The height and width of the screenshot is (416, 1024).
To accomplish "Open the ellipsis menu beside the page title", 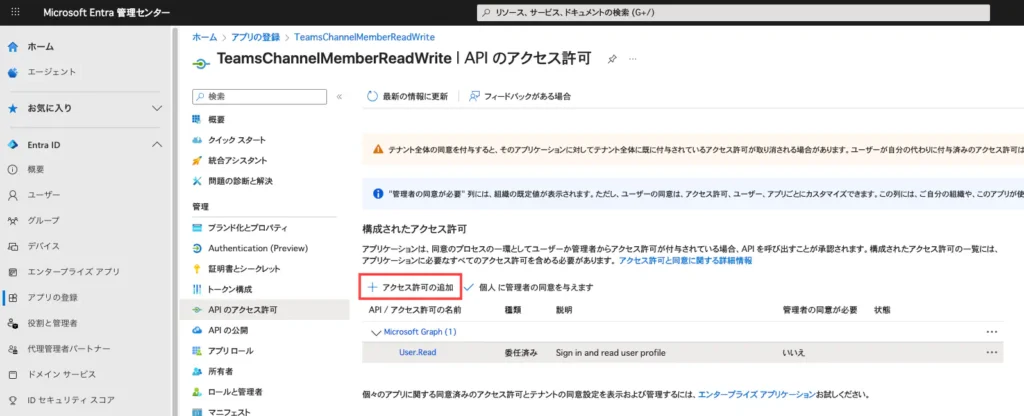I will pos(632,59).
